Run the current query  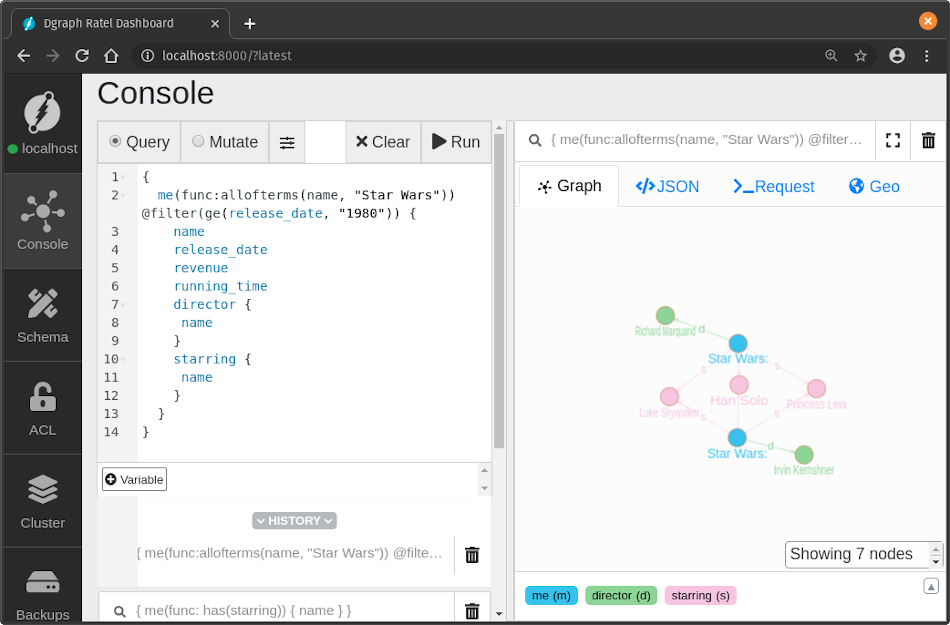(456, 142)
